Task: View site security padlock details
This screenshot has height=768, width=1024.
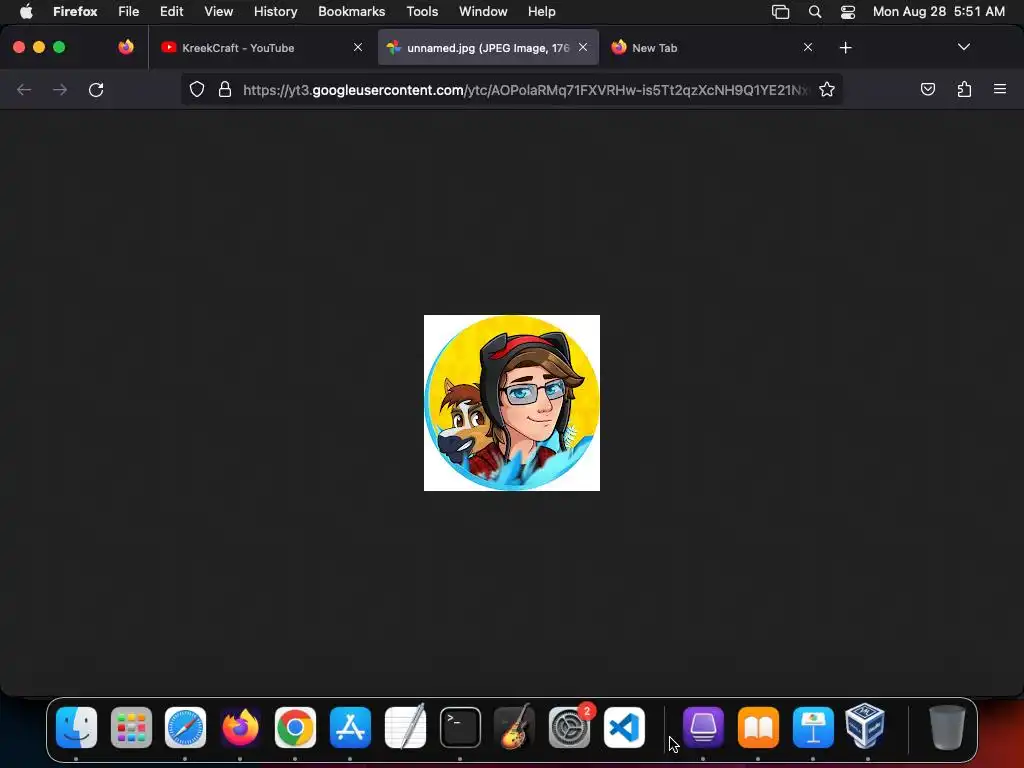Action: point(225,89)
